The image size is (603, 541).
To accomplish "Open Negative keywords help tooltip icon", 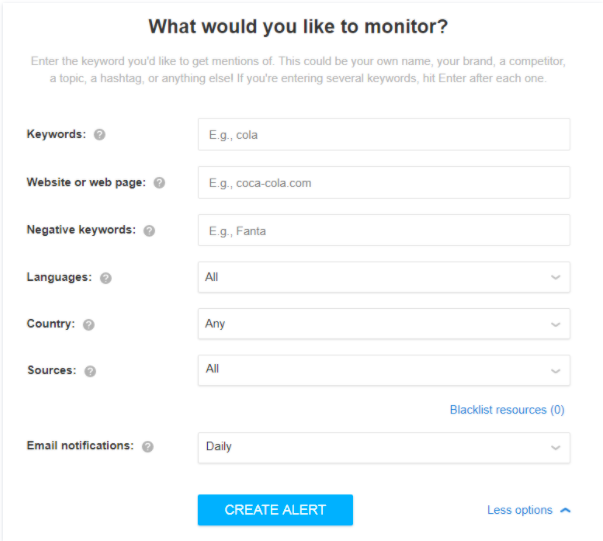I will click(149, 231).
